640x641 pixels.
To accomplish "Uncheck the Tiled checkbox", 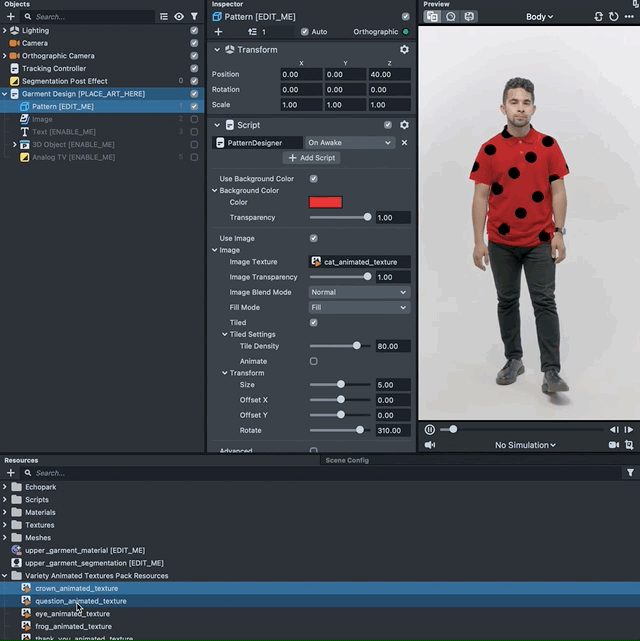I will [x=314, y=323].
